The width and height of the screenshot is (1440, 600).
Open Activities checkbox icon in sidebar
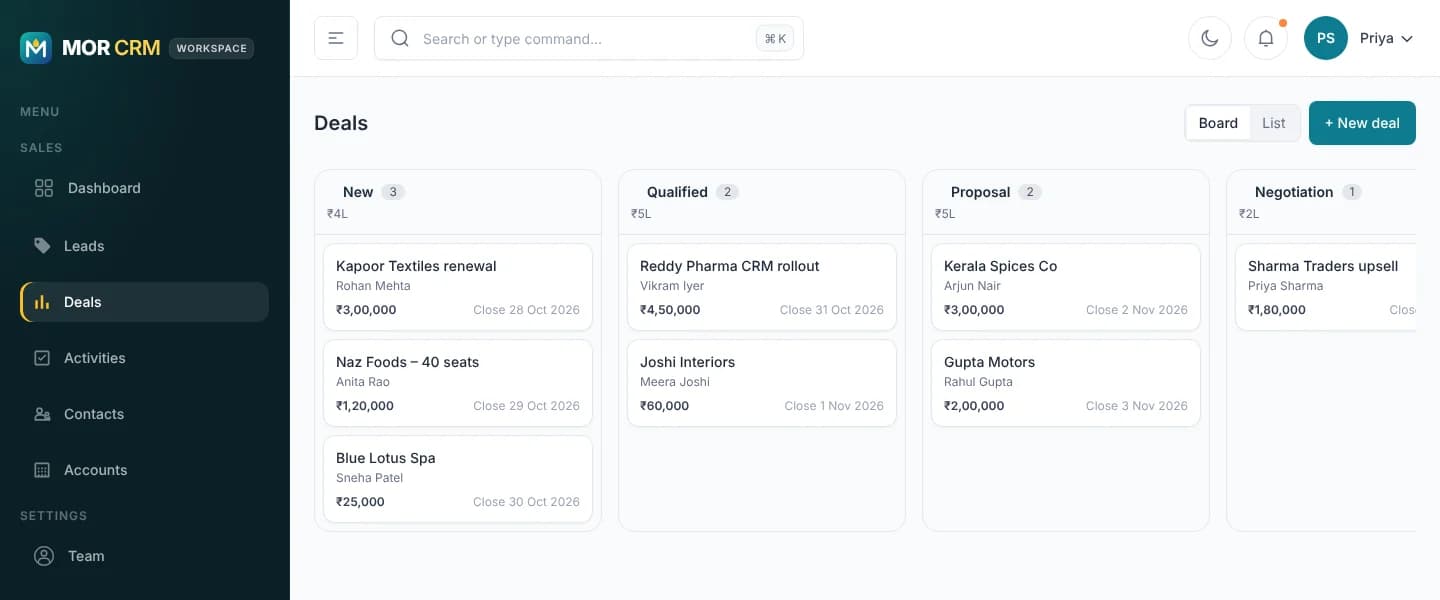click(x=42, y=358)
